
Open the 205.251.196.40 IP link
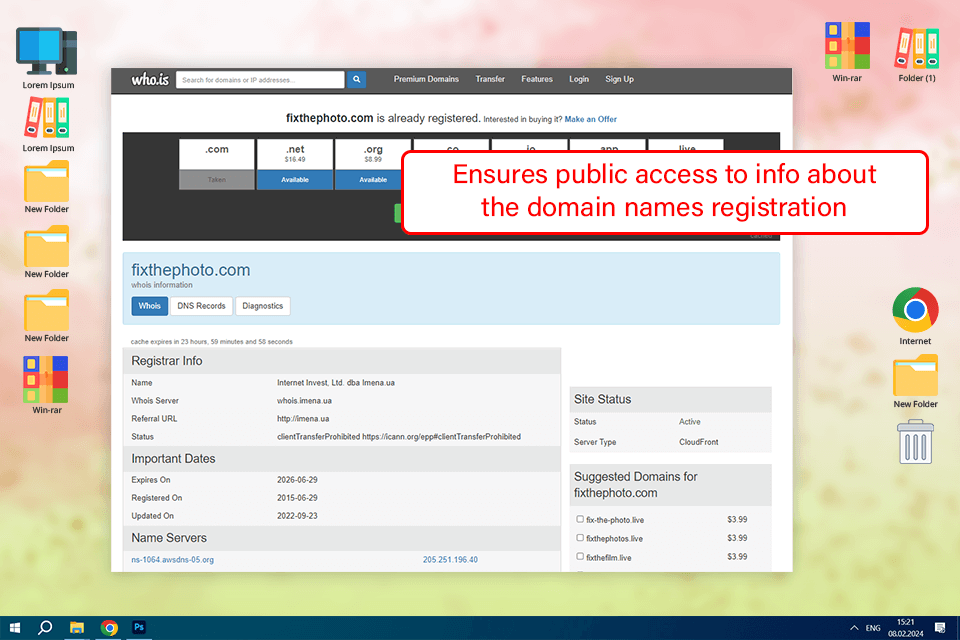(x=450, y=559)
